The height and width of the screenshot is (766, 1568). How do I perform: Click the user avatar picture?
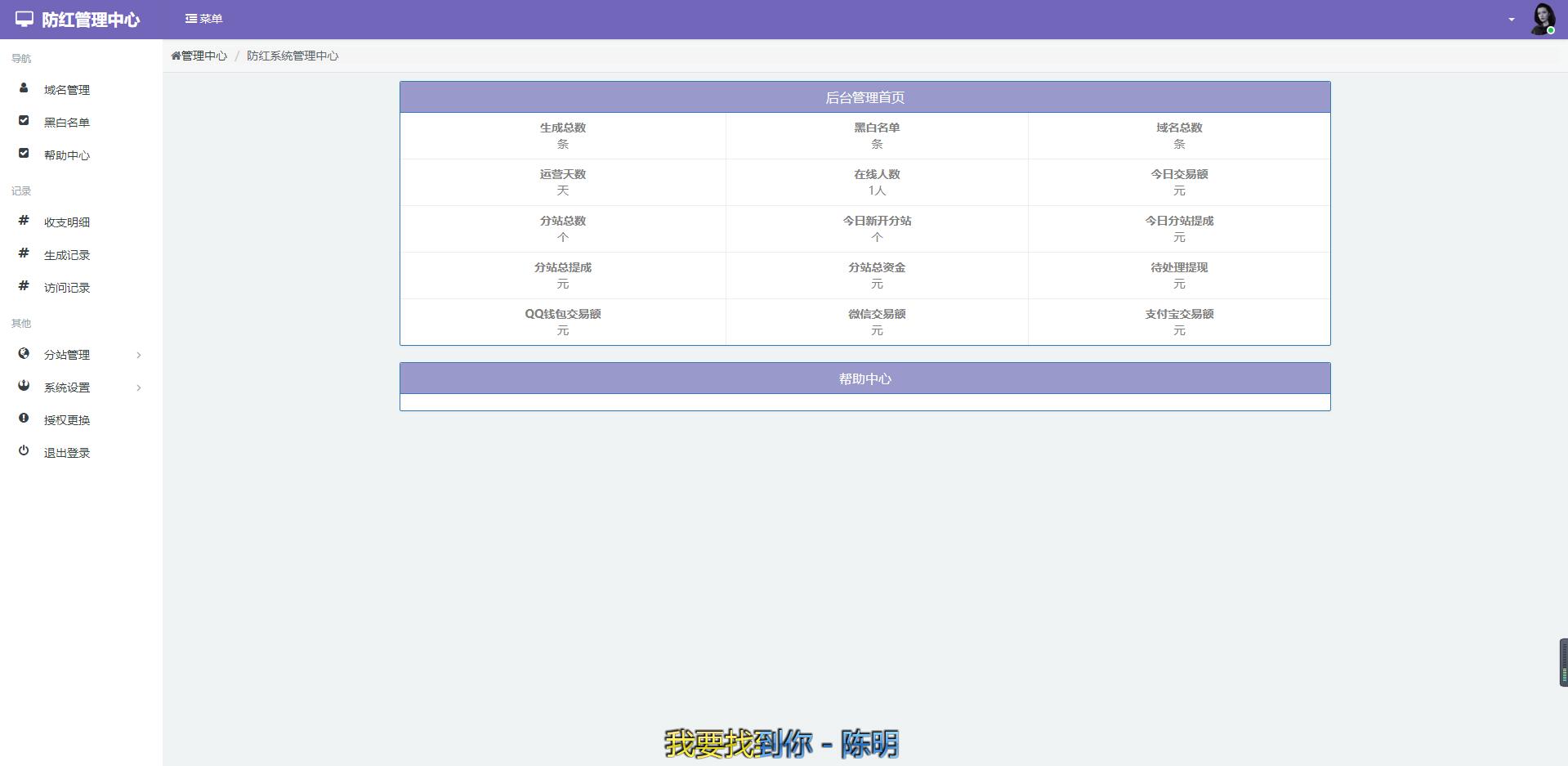point(1542,20)
